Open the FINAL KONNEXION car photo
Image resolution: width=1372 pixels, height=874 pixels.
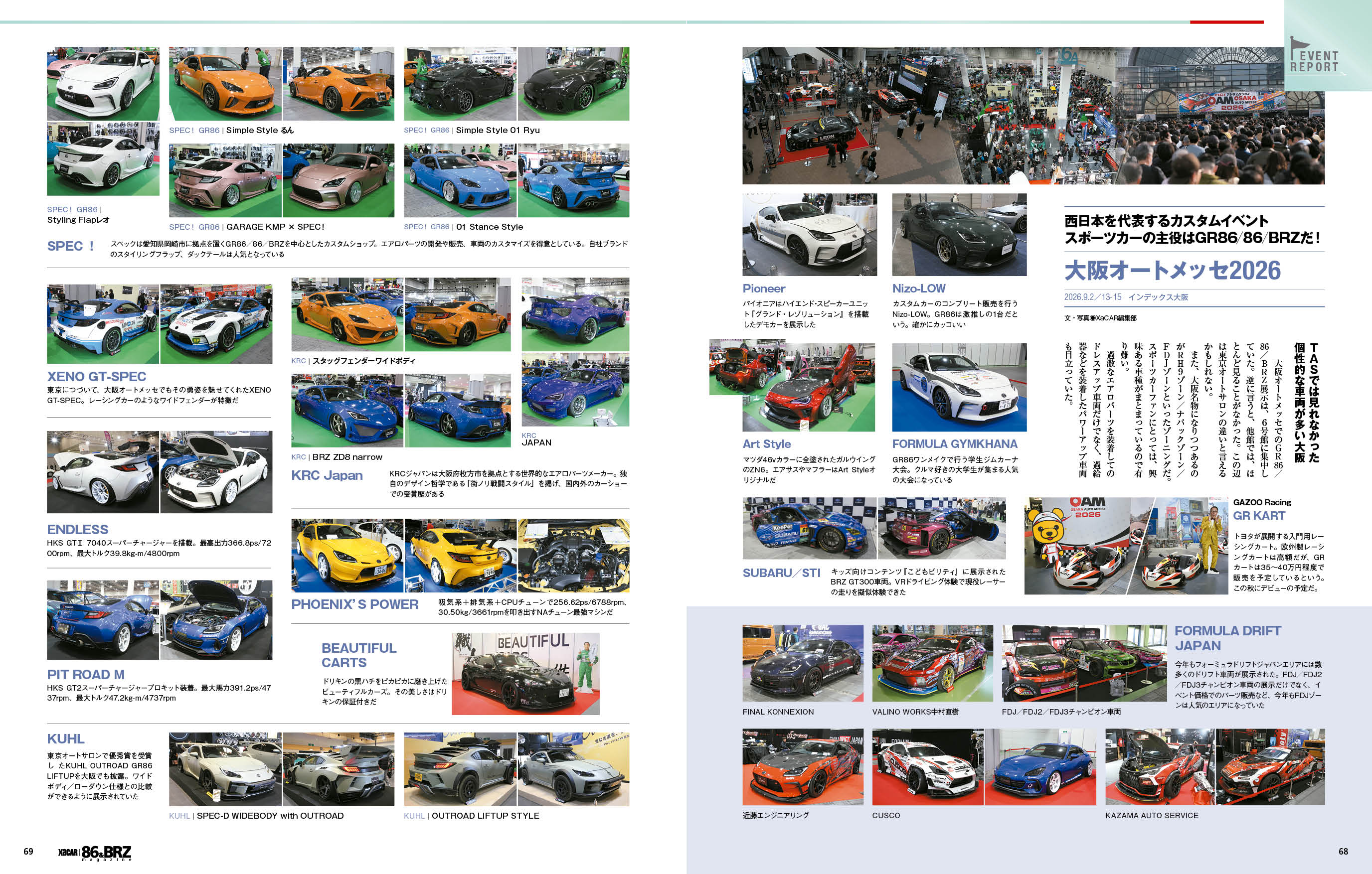(x=802, y=663)
